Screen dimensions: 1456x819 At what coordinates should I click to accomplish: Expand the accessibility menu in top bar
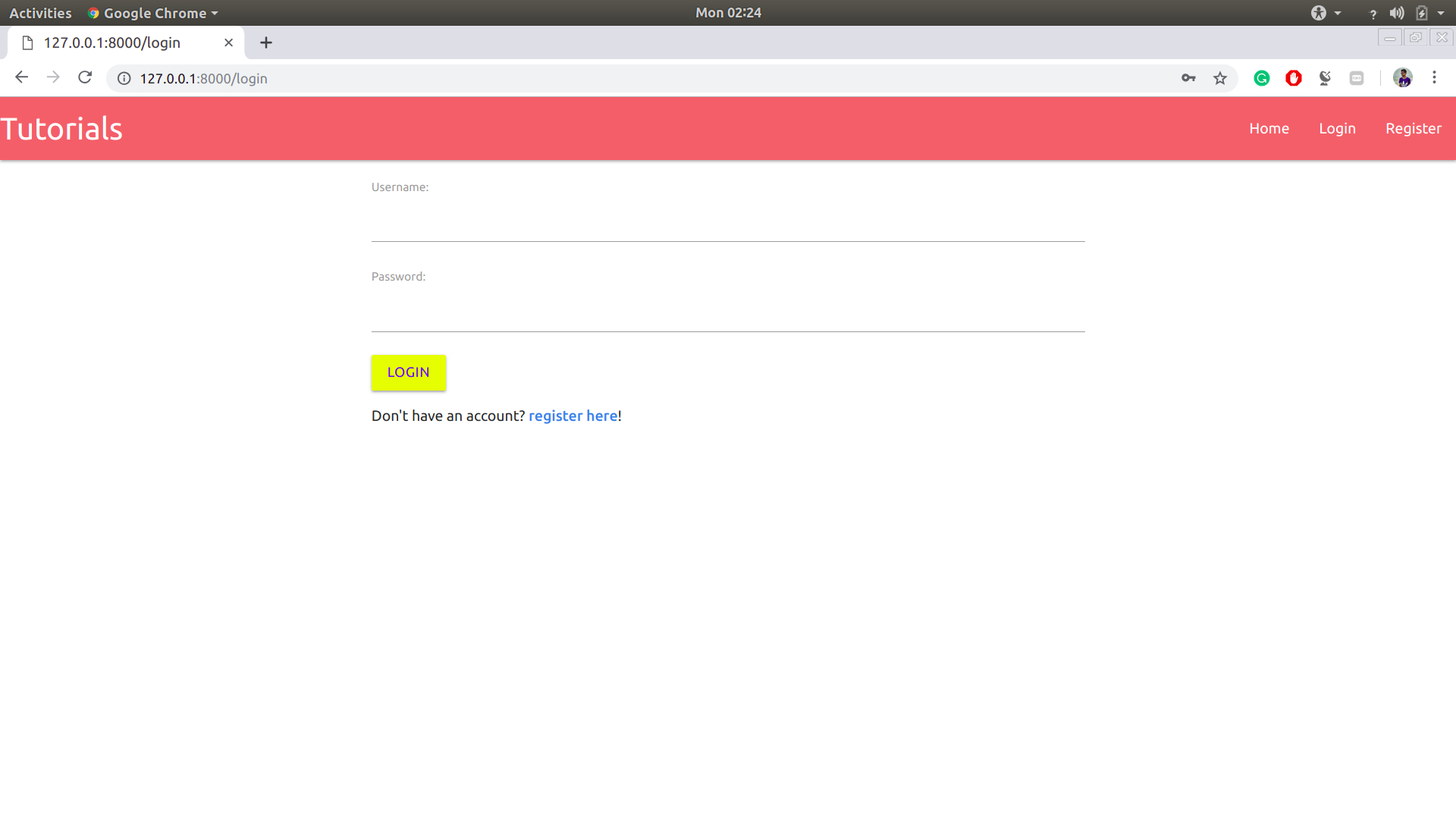(1326, 13)
